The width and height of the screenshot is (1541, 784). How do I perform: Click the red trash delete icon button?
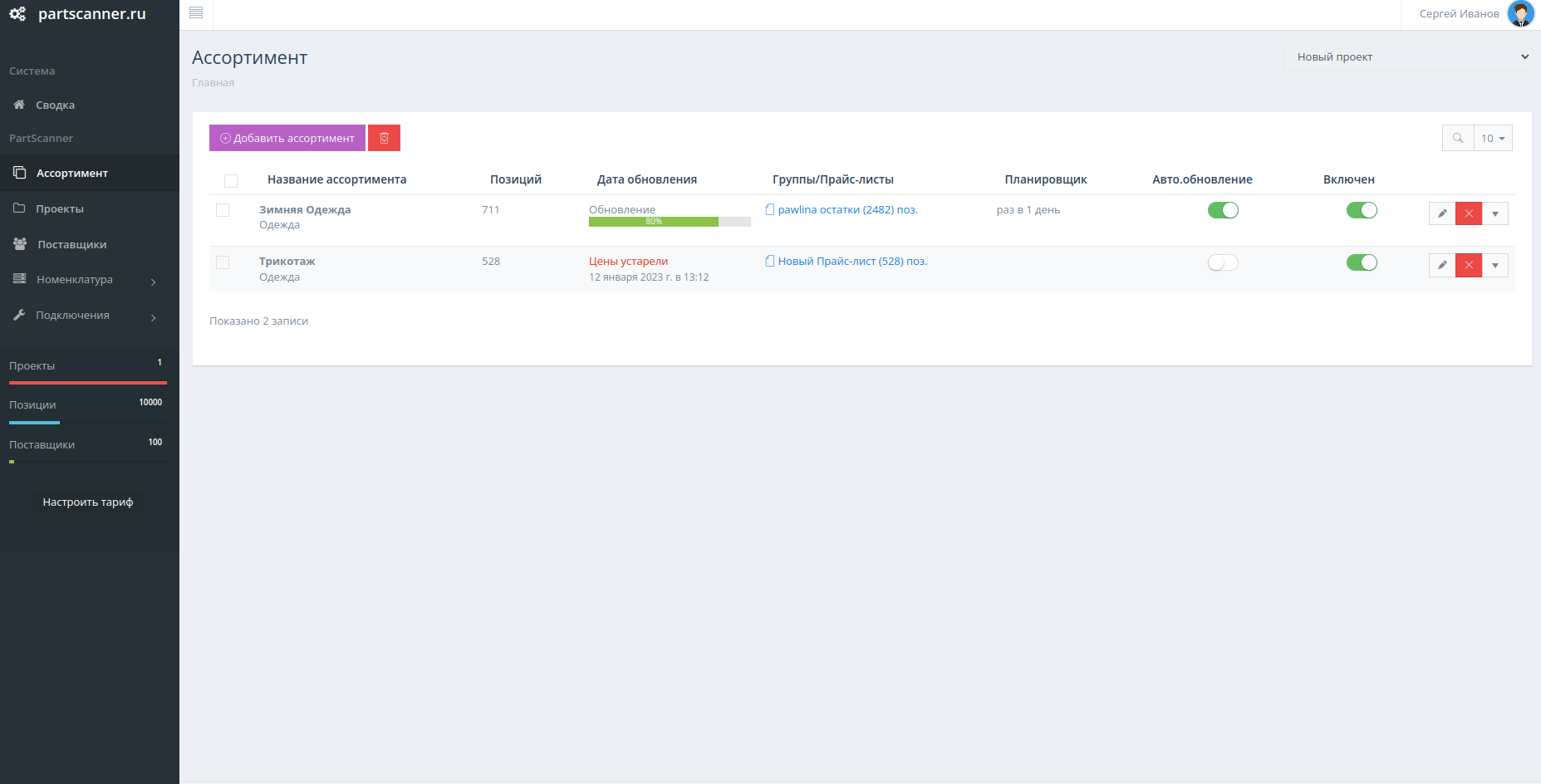pos(384,138)
